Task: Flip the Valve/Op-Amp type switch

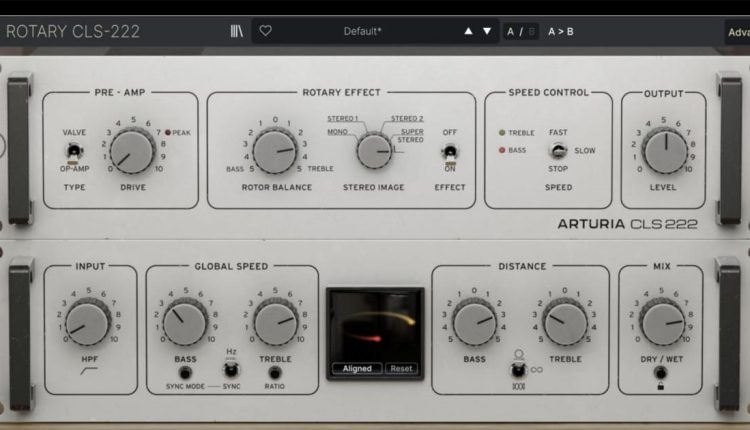Action: [x=74, y=152]
